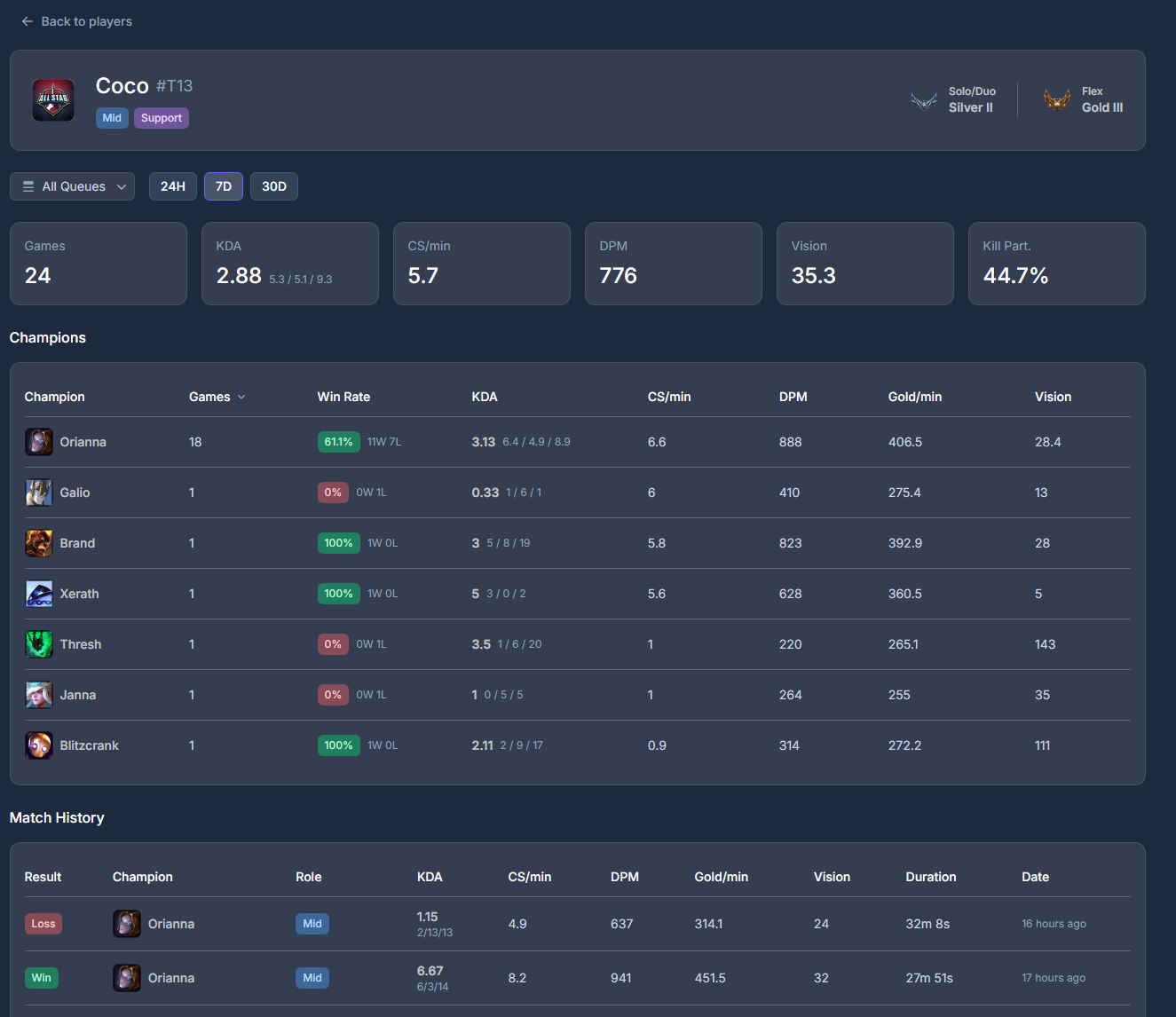The width and height of the screenshot is (1176, 1017).
Task: Click the Mid badge in the Win row
Action: point(312,978)
